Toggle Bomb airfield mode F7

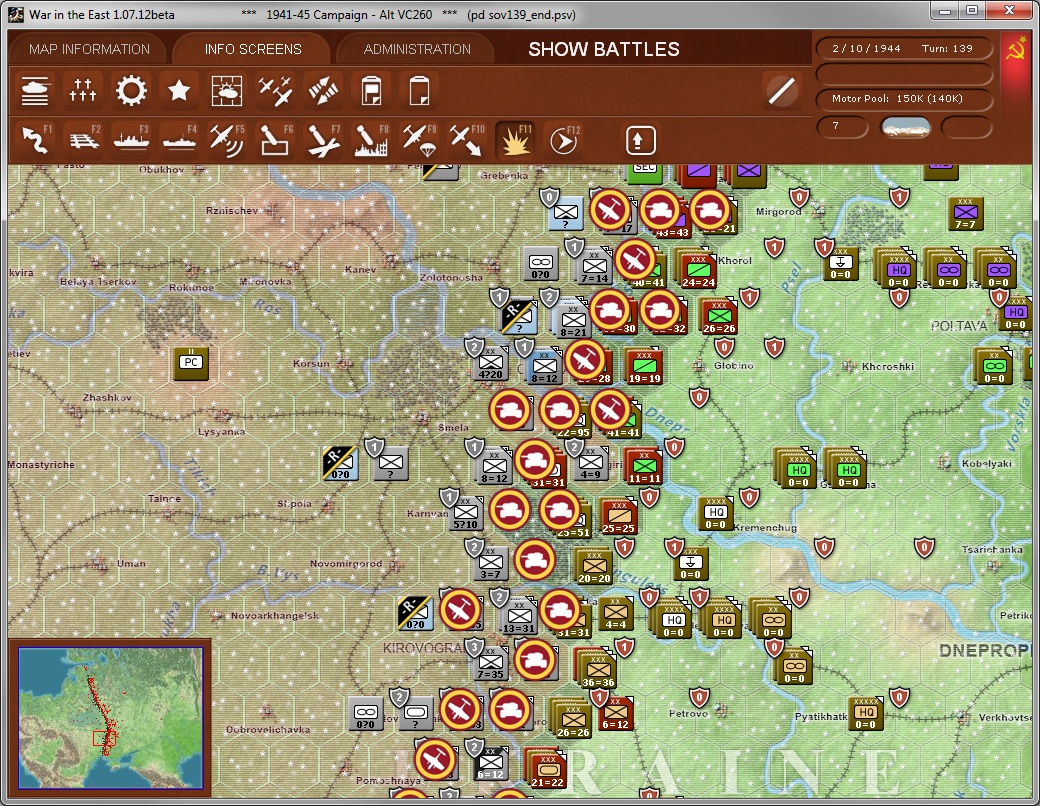coord(322,140)
